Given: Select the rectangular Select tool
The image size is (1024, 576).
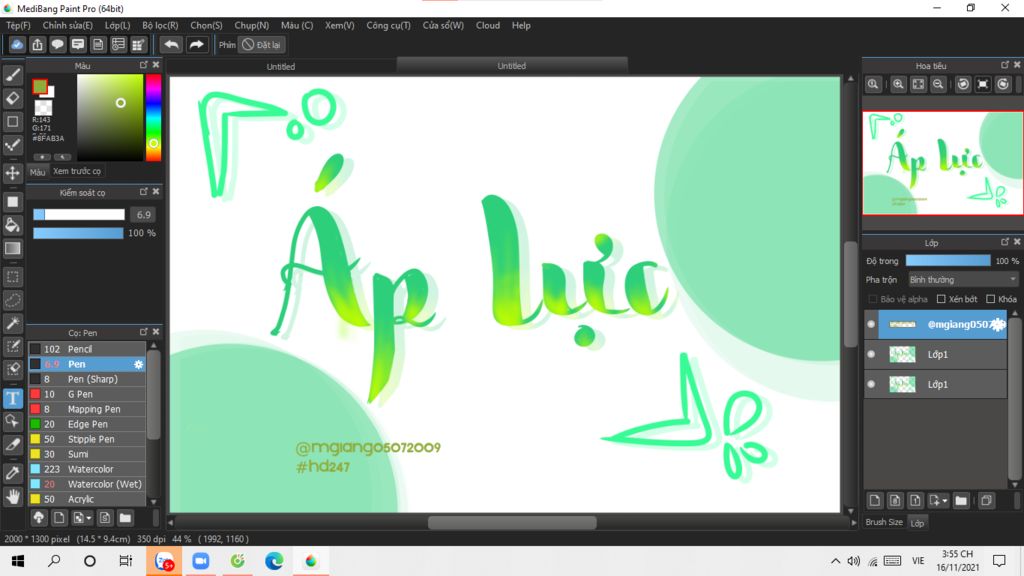Looking at the screenshot, I should 12,277.
